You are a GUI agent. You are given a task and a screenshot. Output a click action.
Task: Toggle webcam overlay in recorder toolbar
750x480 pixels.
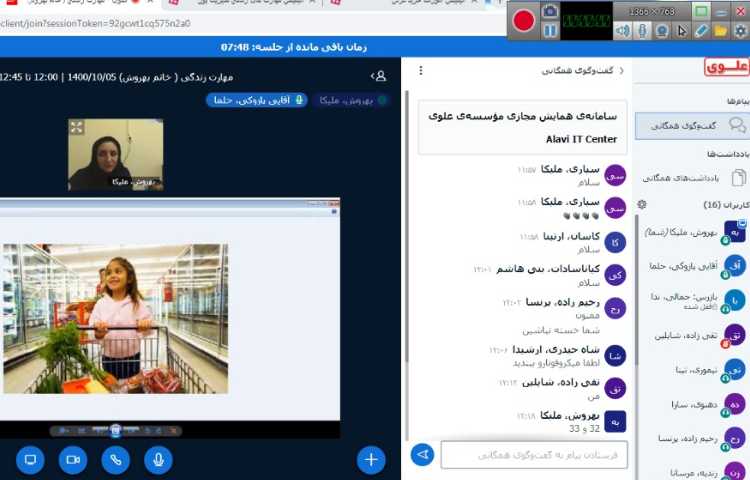click(662, 31)
